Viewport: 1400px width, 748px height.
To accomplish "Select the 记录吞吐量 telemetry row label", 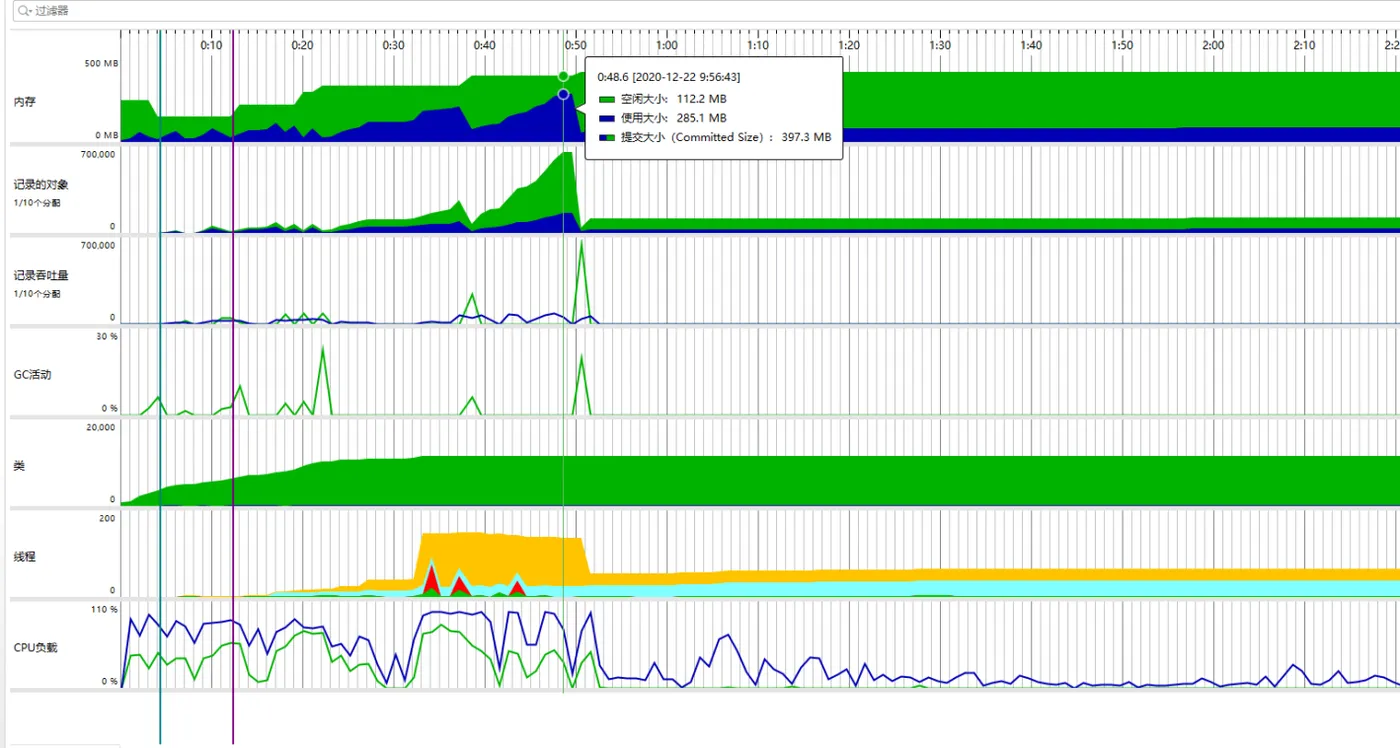I will tap(41, 276).
